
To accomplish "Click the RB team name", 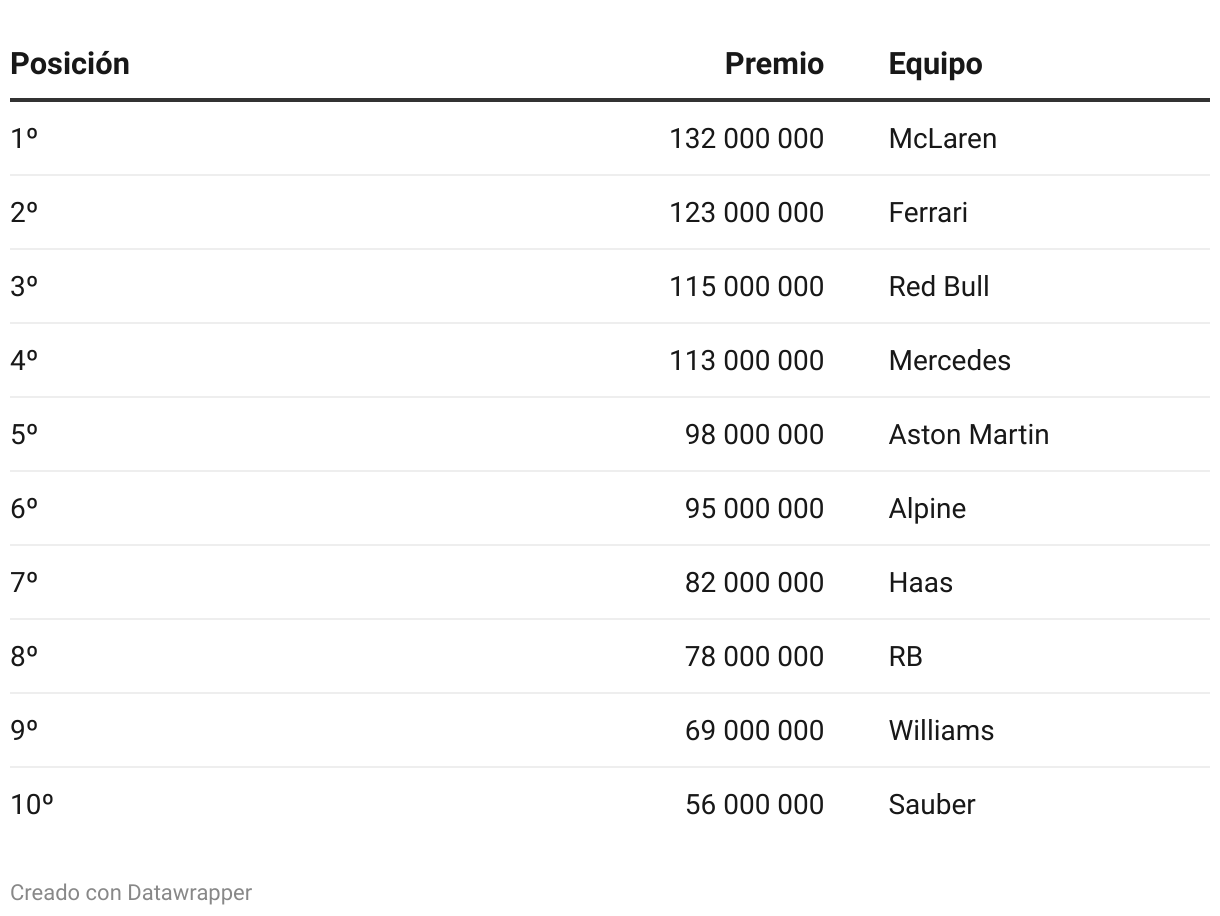I will point(905,656).
